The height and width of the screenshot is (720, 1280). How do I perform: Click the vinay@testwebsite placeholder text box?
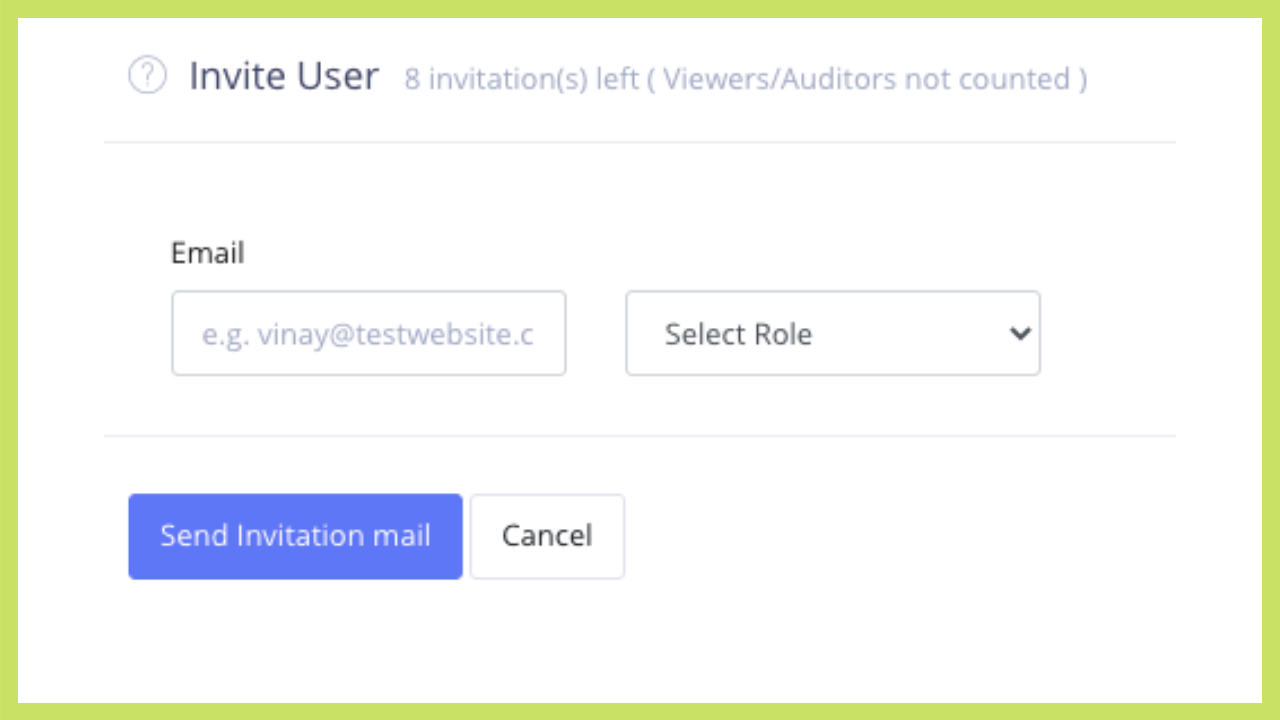click(368, 333)
